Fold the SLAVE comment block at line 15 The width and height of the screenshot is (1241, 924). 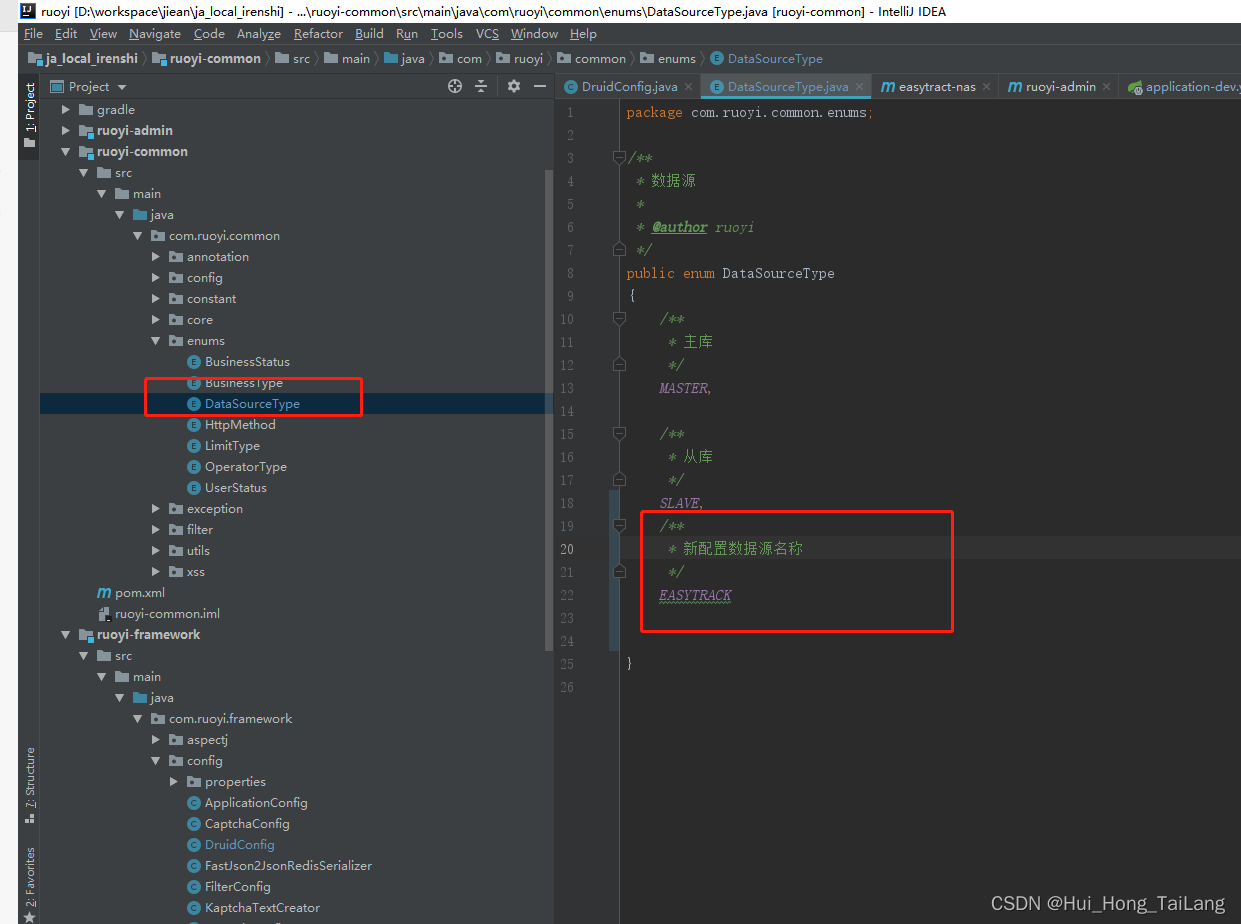click(619, 434)
